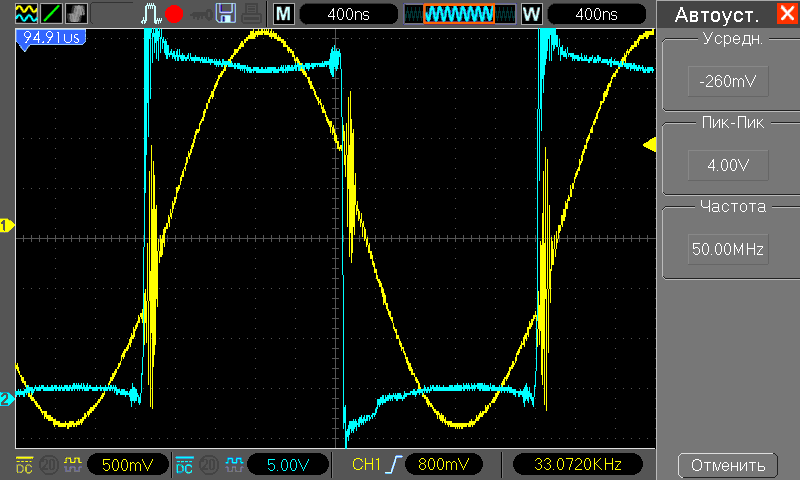This screenshot has width=800, height=480.
Task: Close the Автоуст. menu panel
Action: point(784,14)
